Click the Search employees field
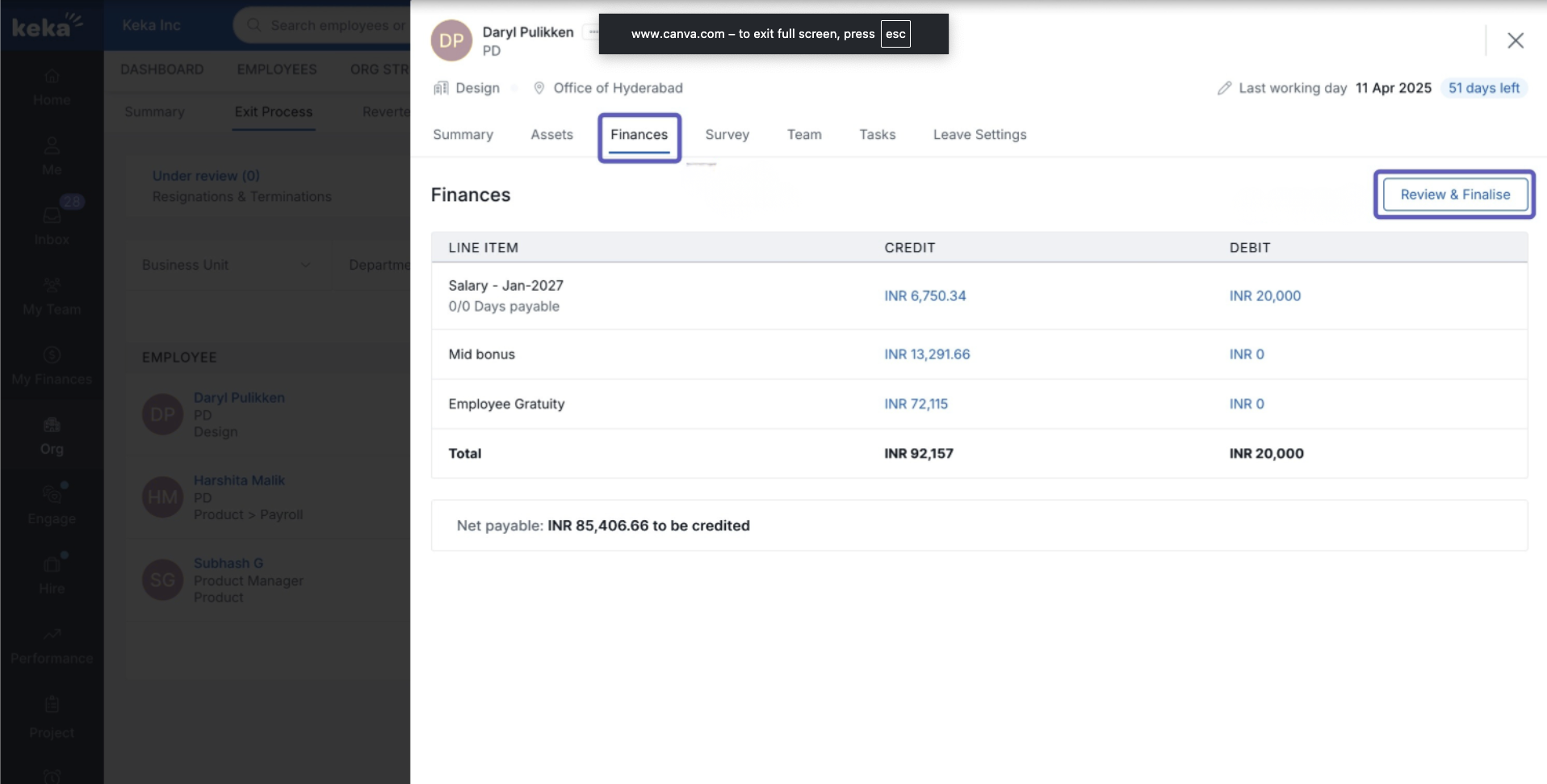 tap(331, 26)
